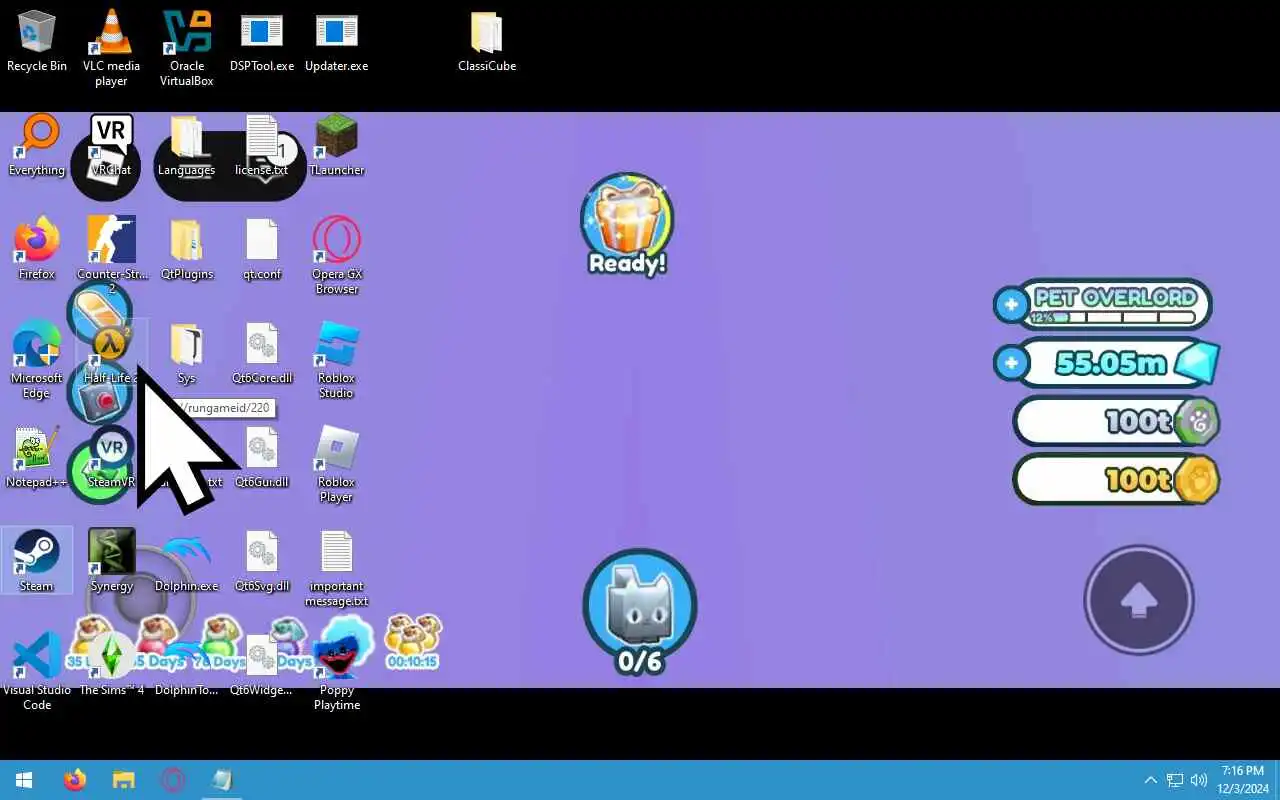The height and width of the screenshot is (800, 1280).
Task: Launch Opera GX Browser desktop shortcut
Action: click(337, 257)
